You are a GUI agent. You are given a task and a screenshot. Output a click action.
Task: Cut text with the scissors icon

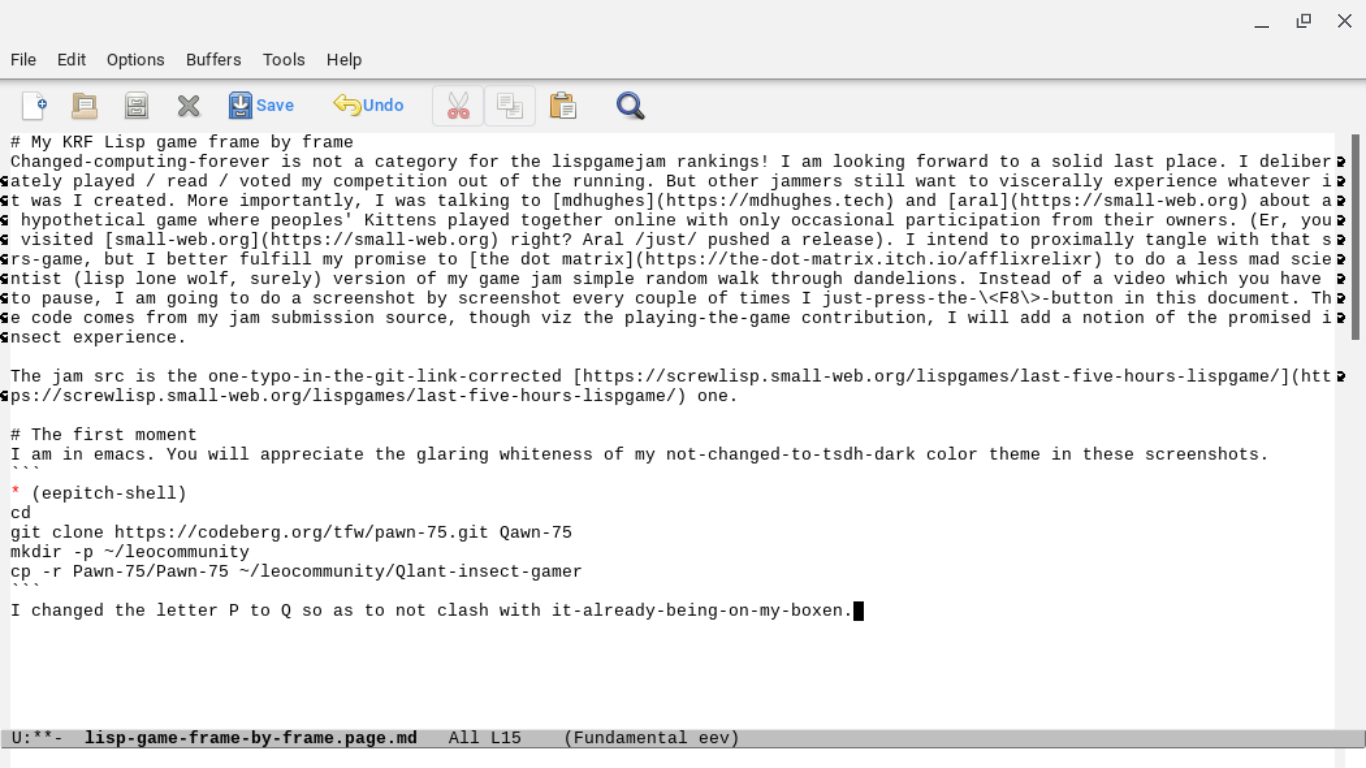pos(458,105)
